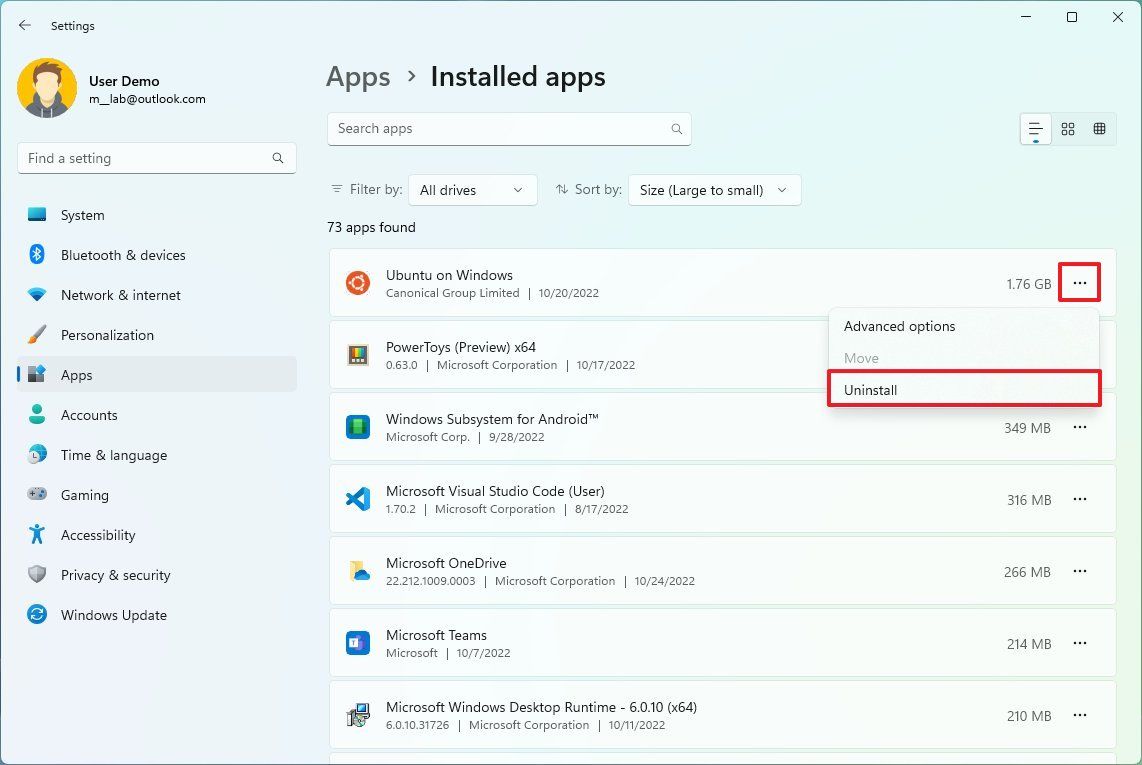Select the Accessibility icon in sidebar
The image size is (1142, 765).
(37, 535)
